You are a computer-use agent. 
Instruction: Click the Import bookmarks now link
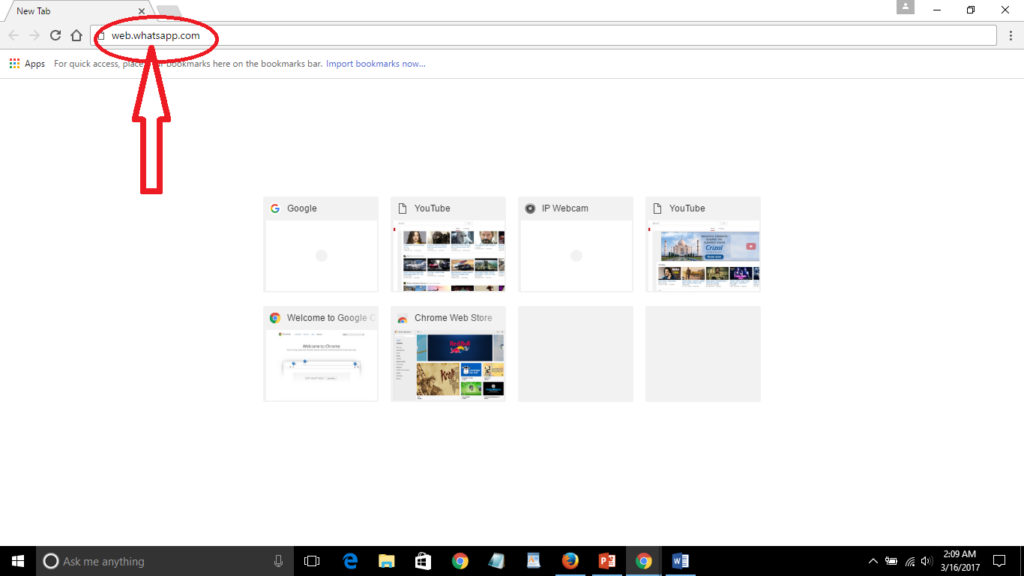(x=376, y=63)
